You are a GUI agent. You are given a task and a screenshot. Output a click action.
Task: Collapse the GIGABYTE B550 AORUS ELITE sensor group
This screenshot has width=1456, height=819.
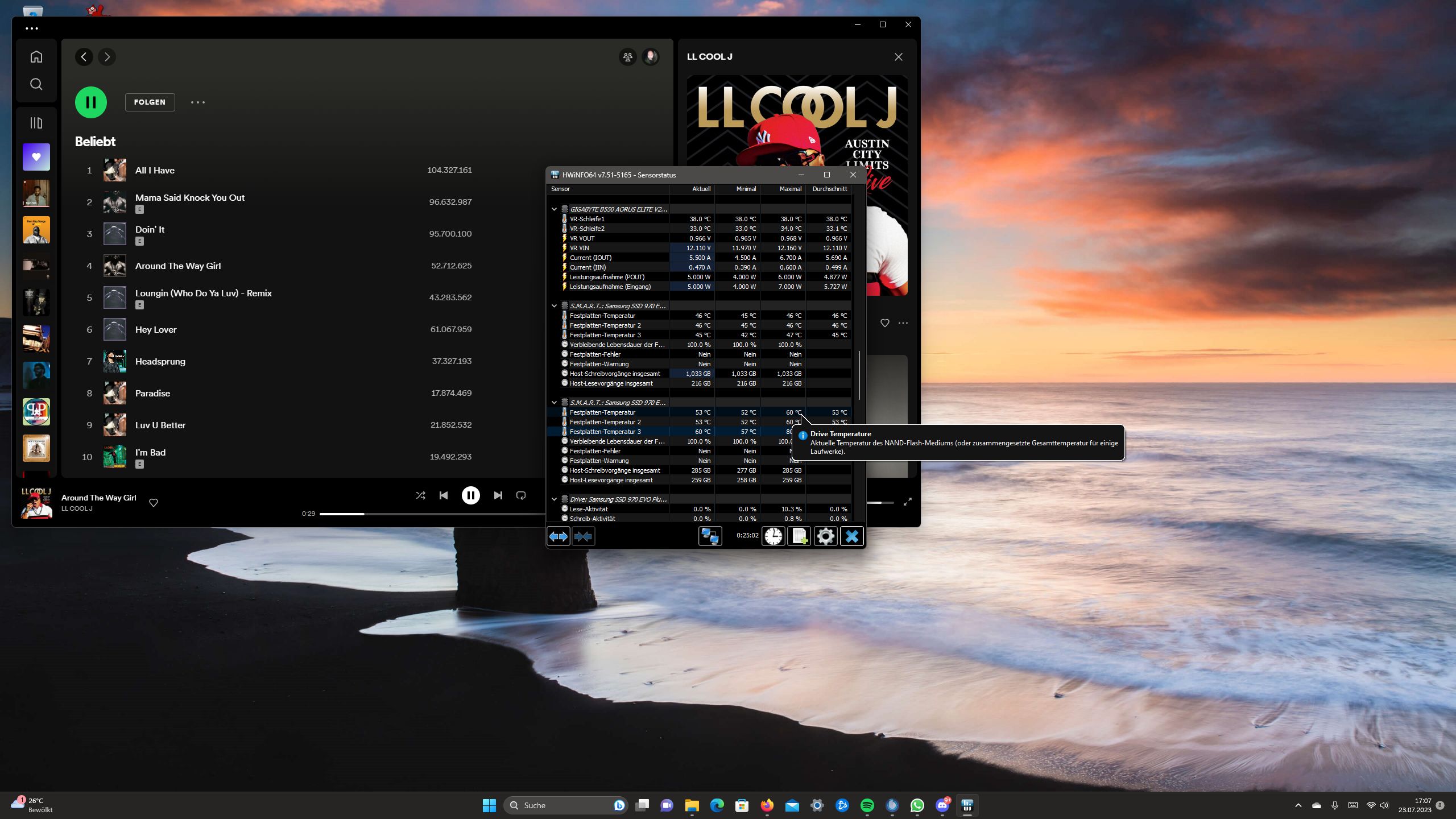coord(554,209)
